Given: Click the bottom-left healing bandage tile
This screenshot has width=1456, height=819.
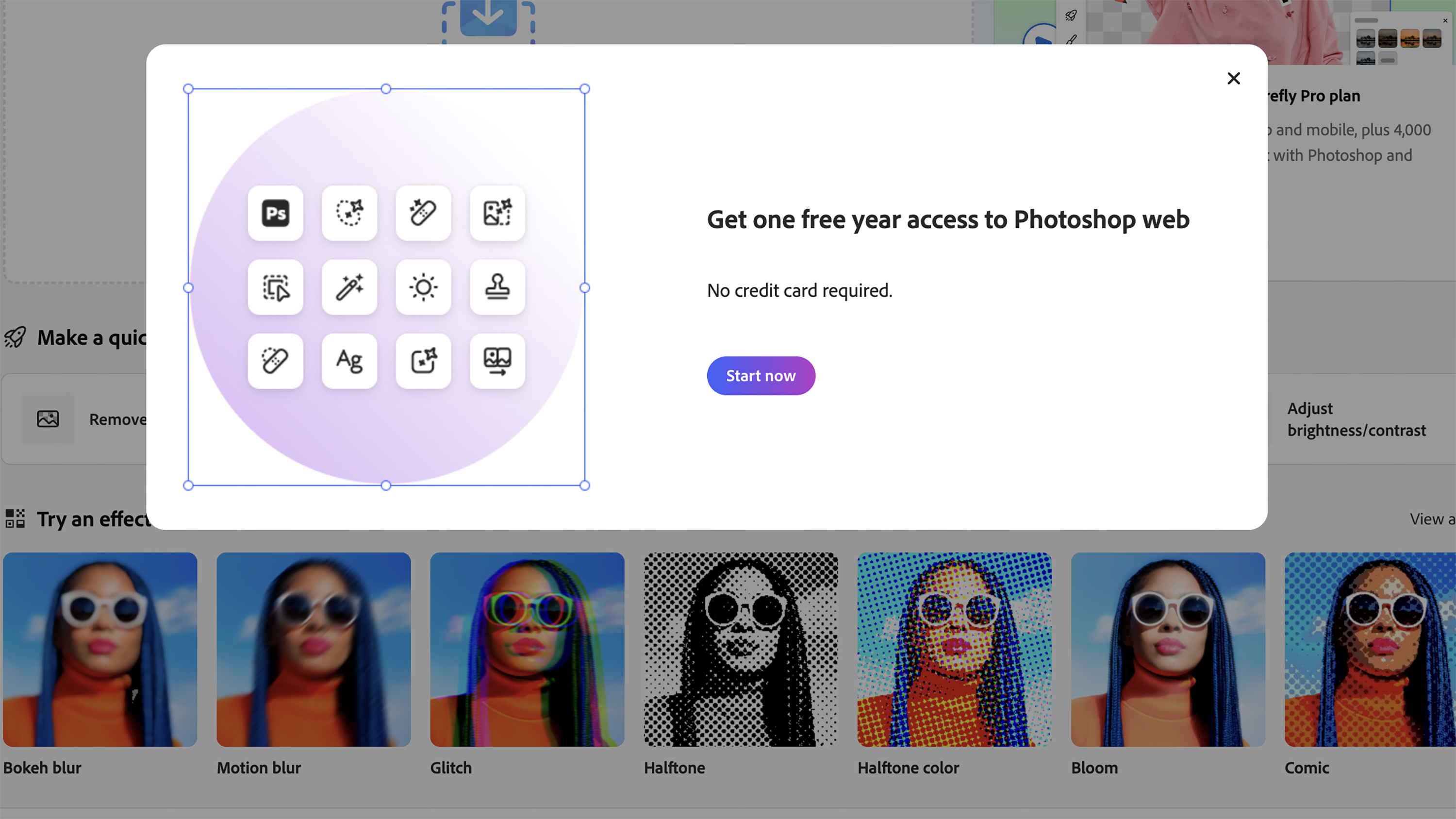Looking at the screenshot, I should (x=275, y=361).
